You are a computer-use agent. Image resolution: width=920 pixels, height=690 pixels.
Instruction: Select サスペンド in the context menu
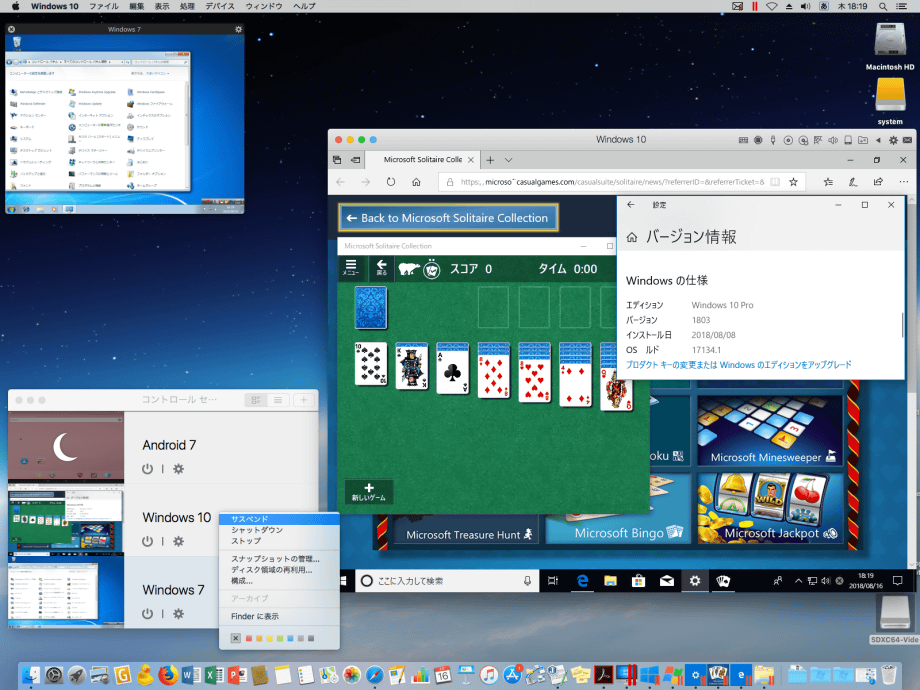pos(279,519)
